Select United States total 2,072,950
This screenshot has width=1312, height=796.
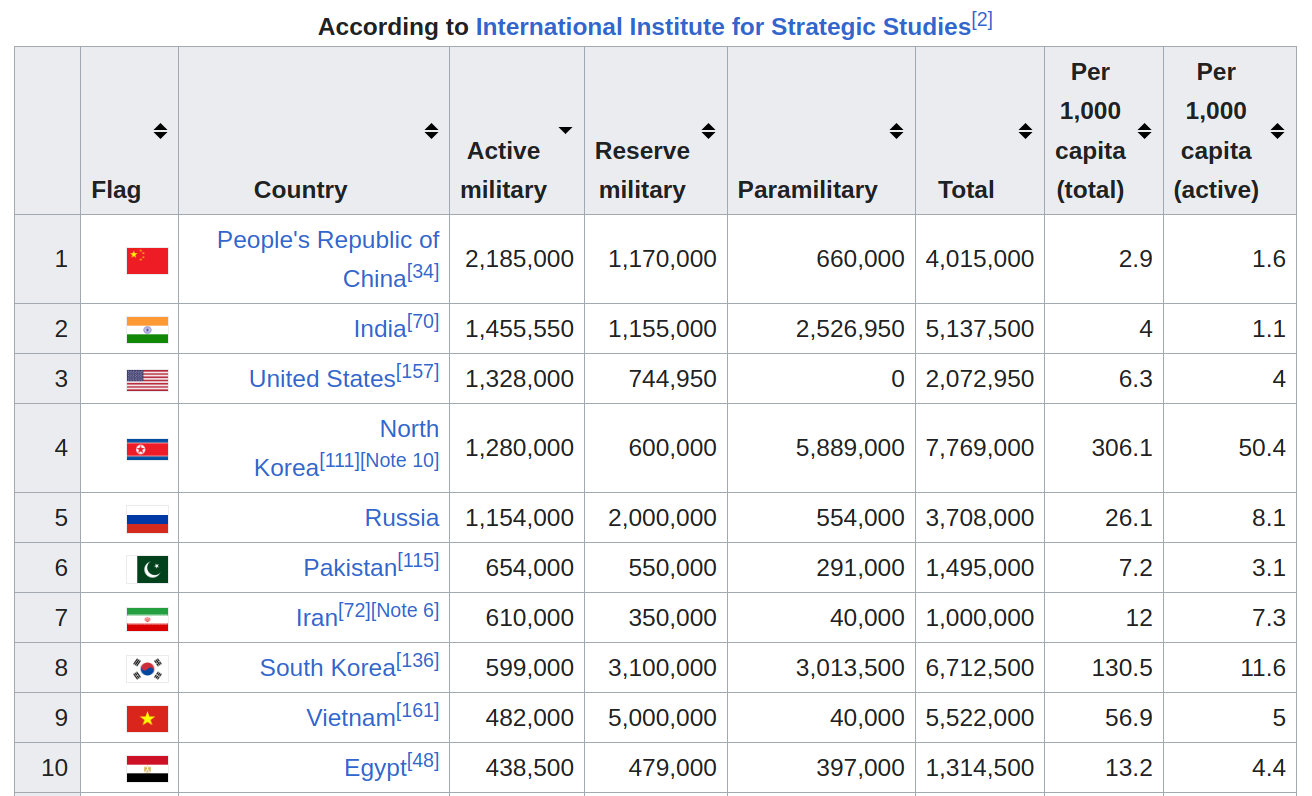980,379
